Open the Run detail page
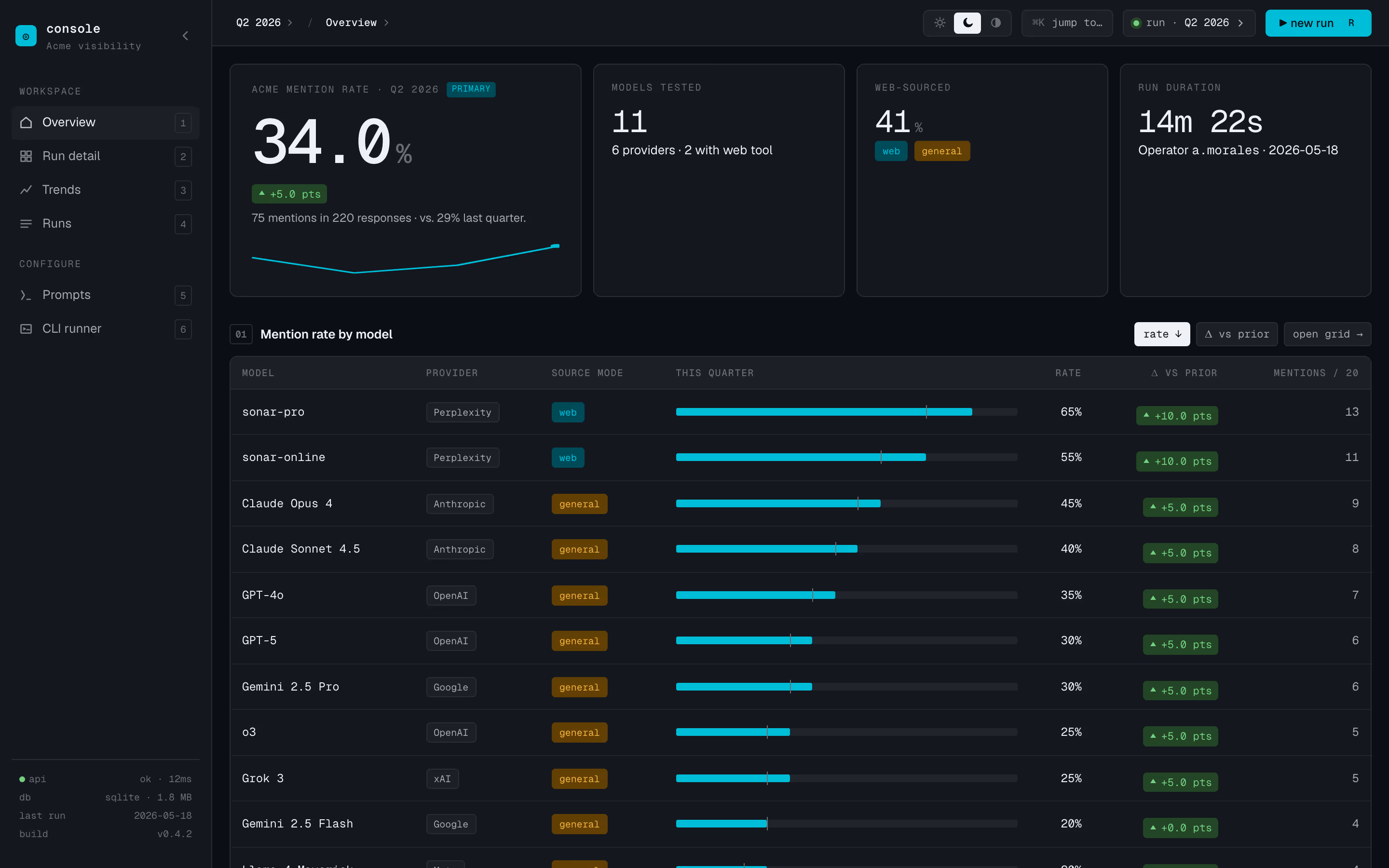 coord(106,156)
